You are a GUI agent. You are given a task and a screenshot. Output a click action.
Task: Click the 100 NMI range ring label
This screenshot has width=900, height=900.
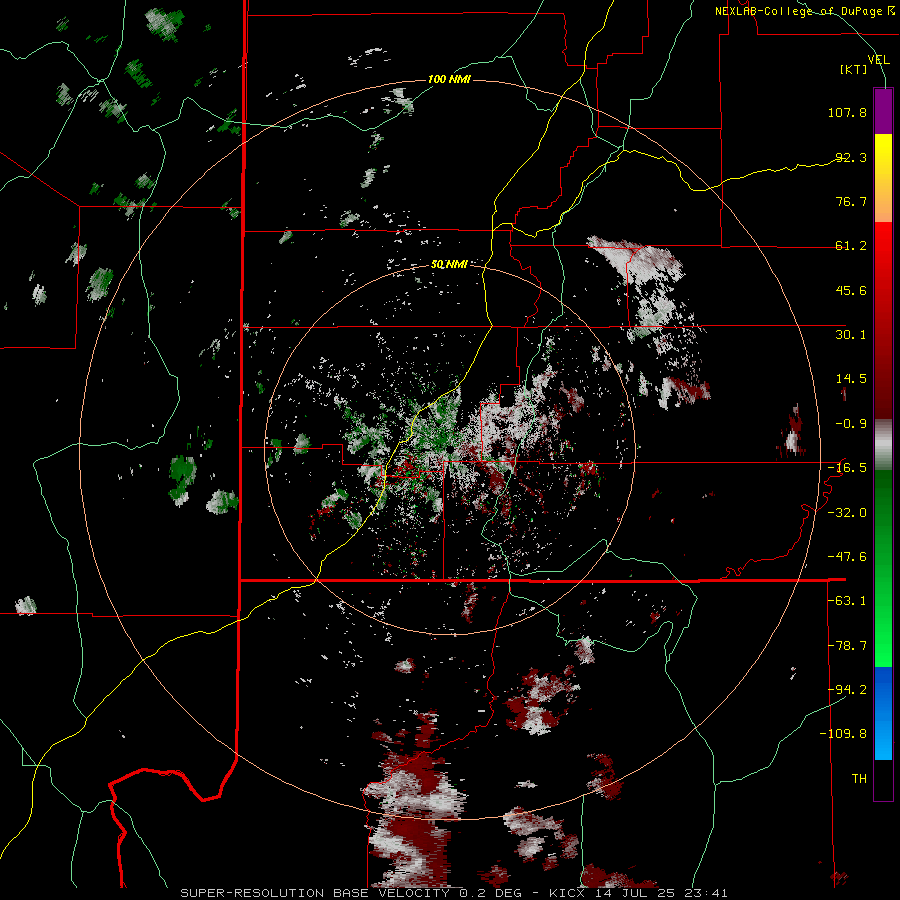[x=449, y=79]
